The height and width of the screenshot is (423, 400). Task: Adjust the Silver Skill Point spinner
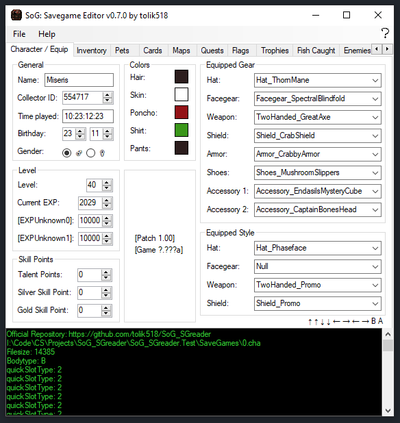106,293
